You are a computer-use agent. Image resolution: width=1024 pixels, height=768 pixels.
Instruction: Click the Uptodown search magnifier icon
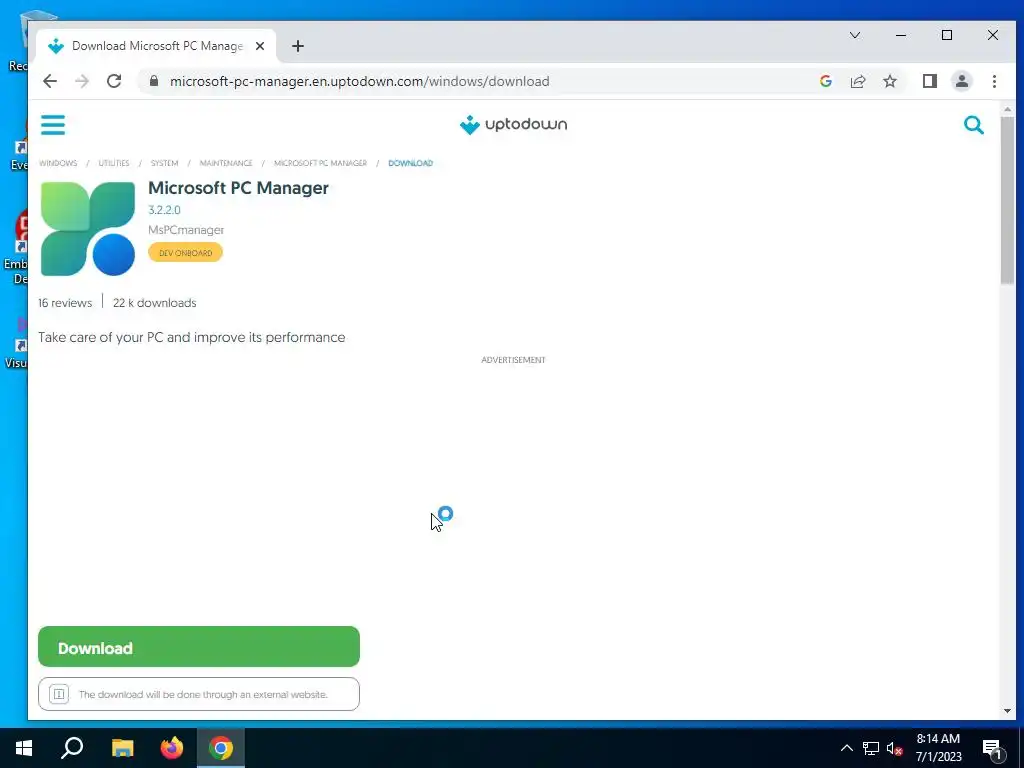(x=973, y=125)
